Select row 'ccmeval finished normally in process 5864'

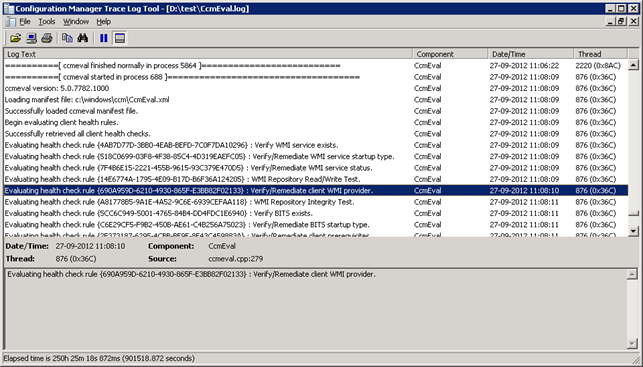coord(316,66)
